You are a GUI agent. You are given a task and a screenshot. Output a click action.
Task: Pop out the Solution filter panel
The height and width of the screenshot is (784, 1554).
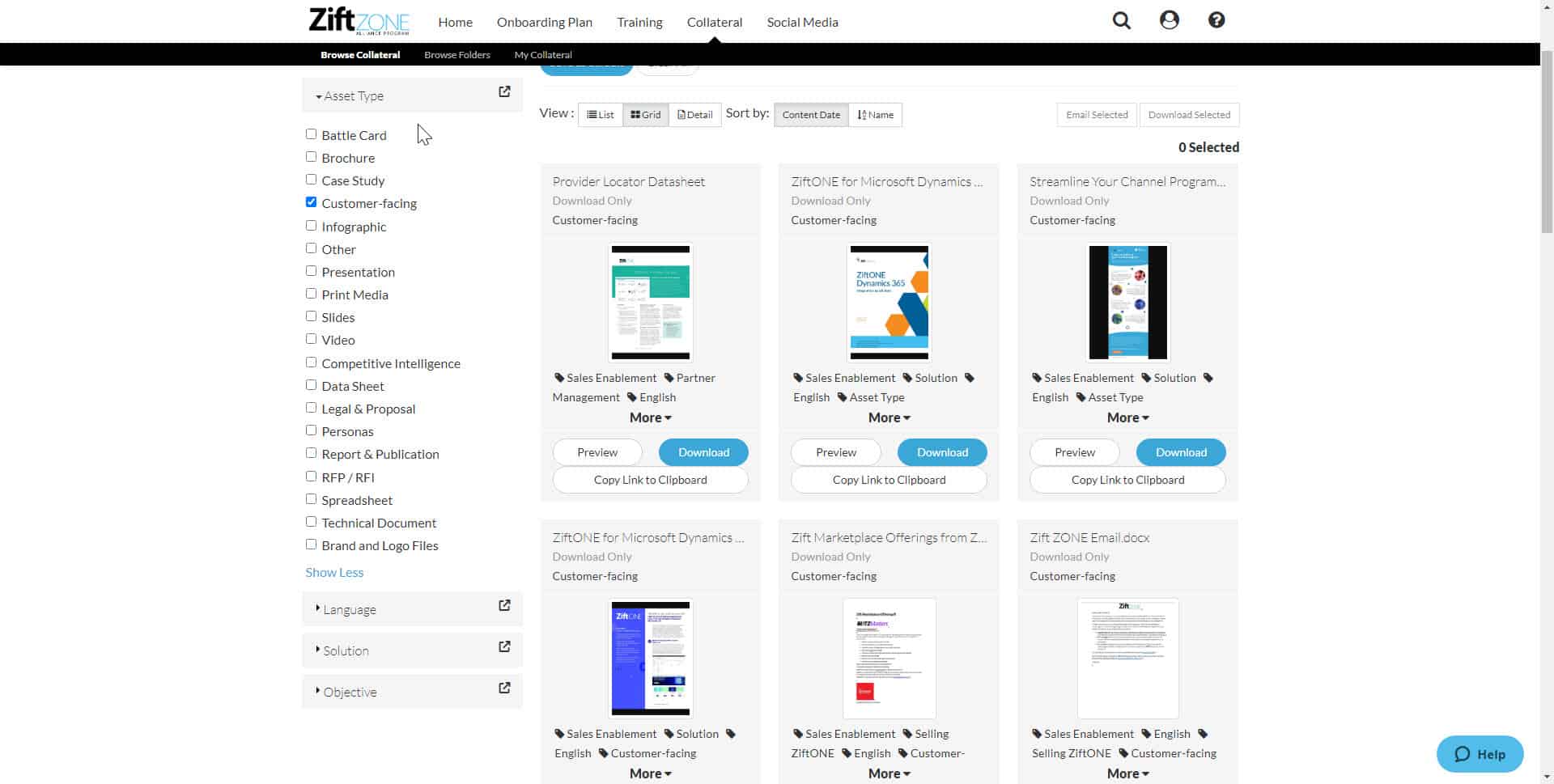pos(504,647)
